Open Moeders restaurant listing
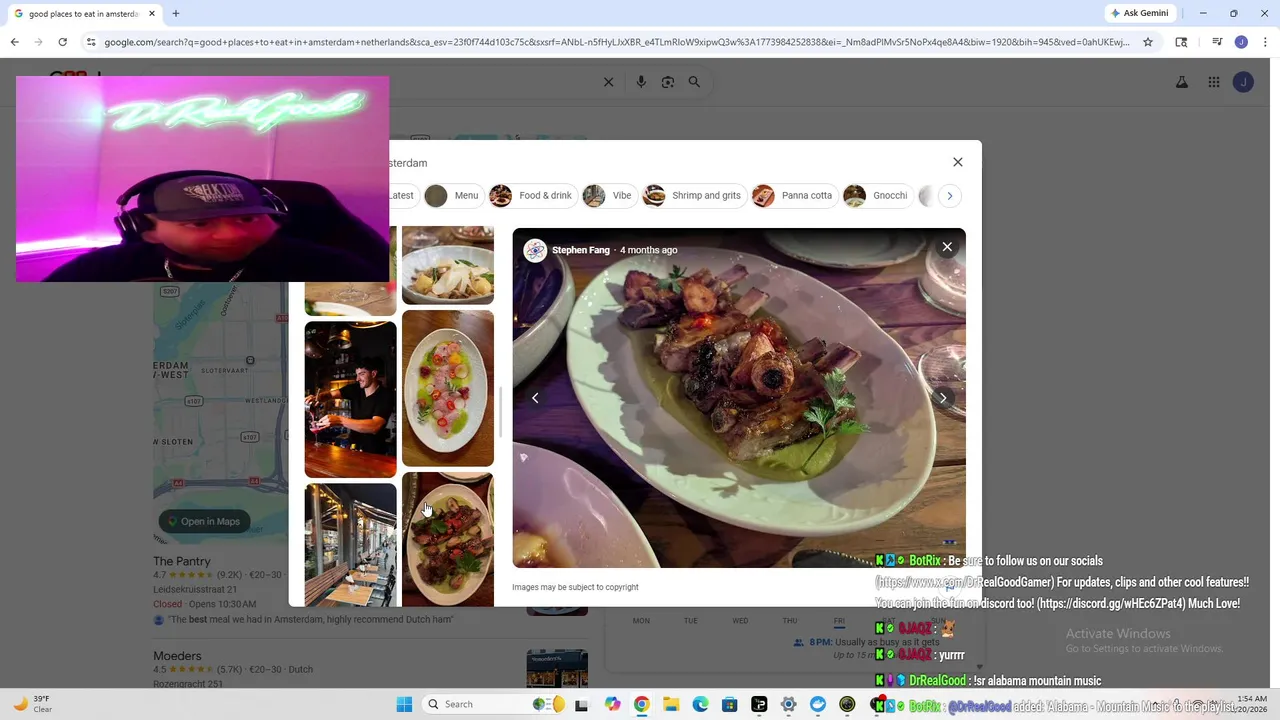The image size is (1280, 720). (x=177, y=656)
